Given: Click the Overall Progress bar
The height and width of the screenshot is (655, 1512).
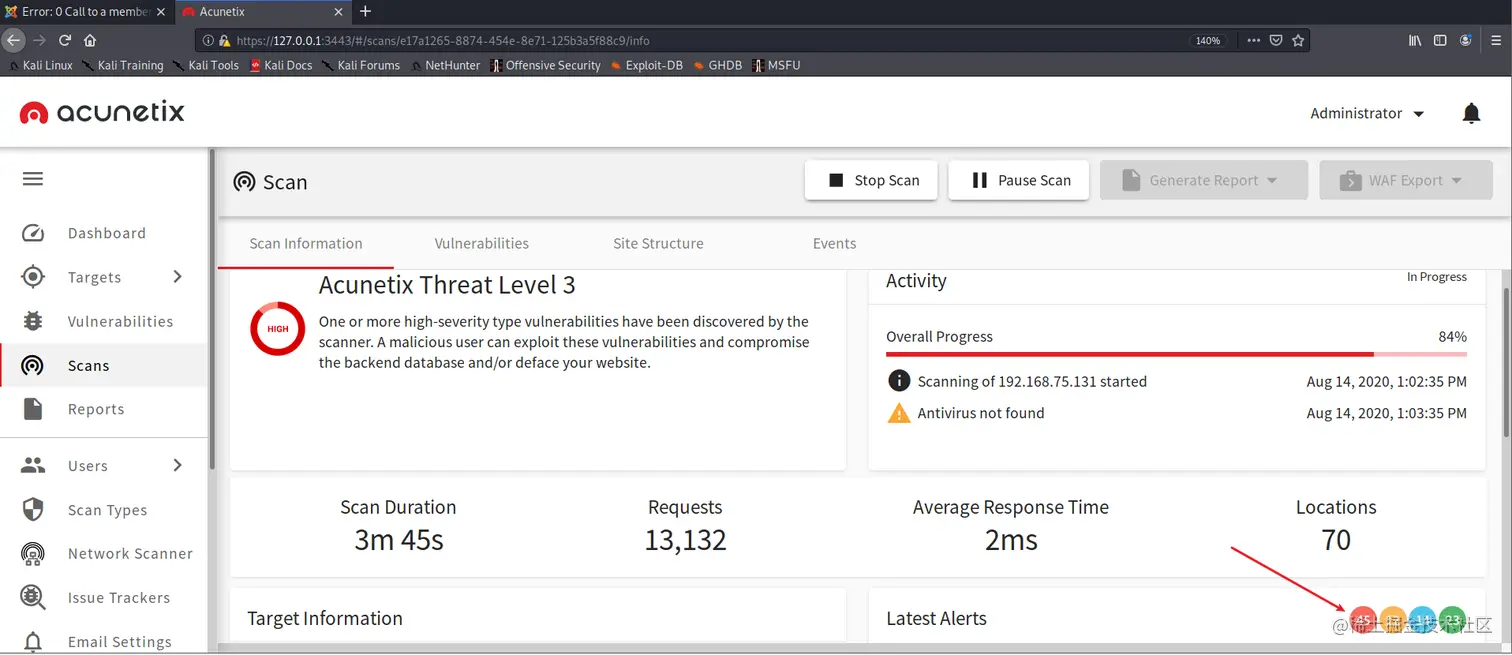Looking at the screenshot, I should 1176,354.
